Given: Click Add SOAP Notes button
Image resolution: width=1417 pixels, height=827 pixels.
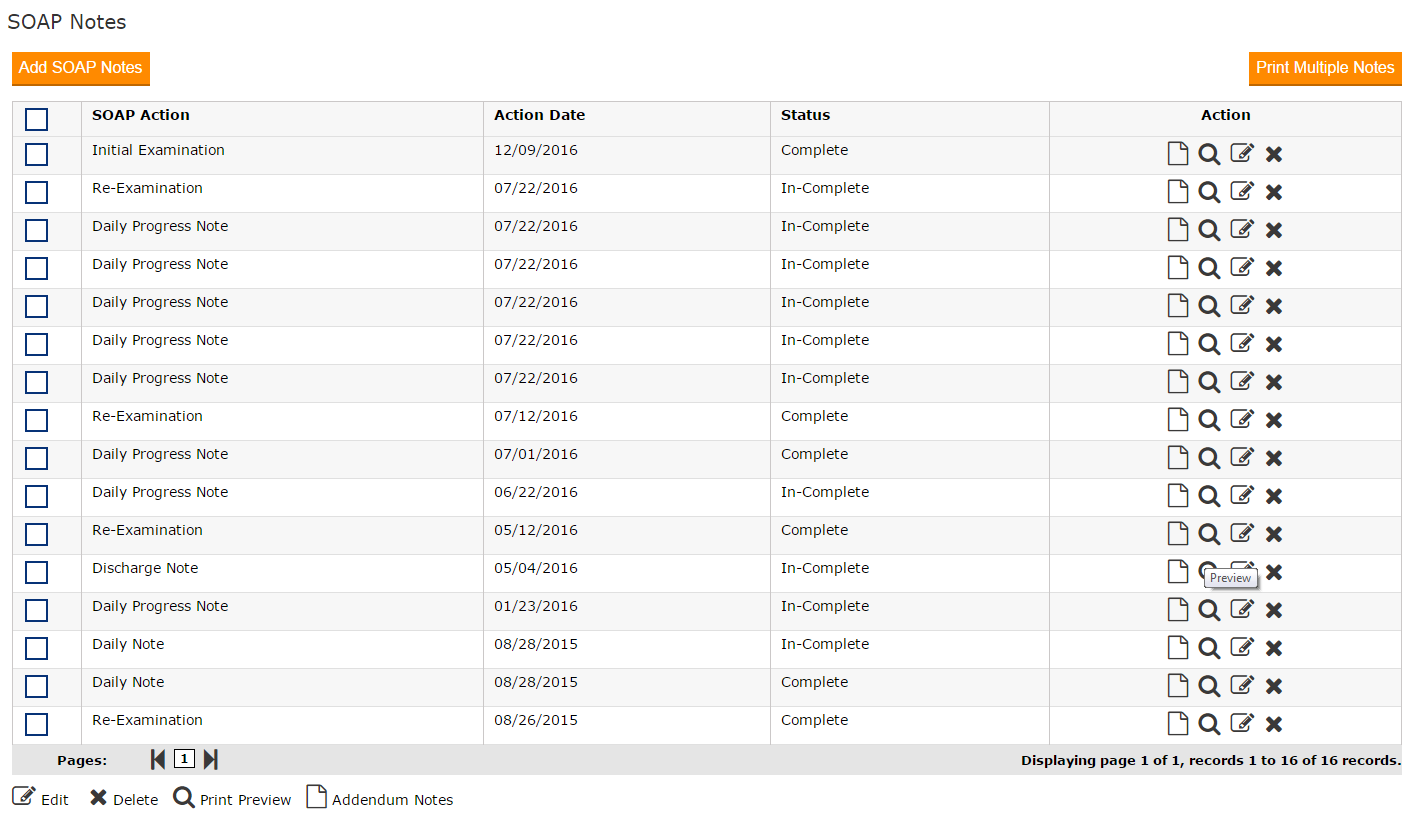Looking at the screenshot, I should [x=81, y=68].
